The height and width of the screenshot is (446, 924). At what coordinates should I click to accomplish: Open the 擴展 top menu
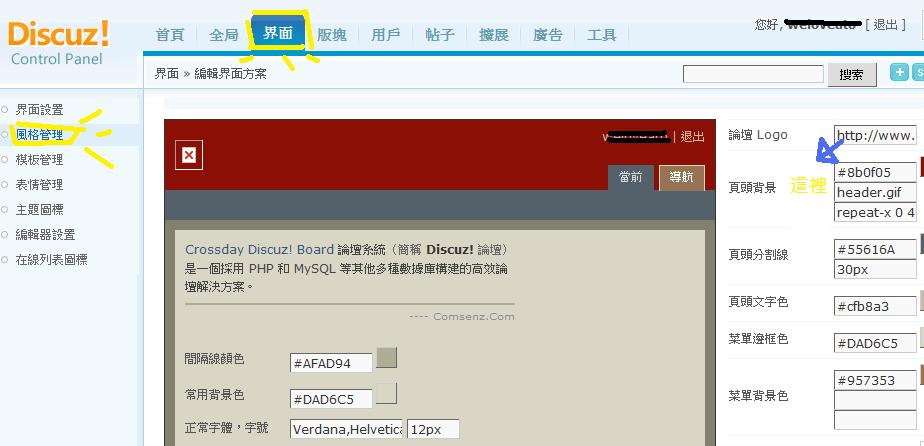(494, 35)
